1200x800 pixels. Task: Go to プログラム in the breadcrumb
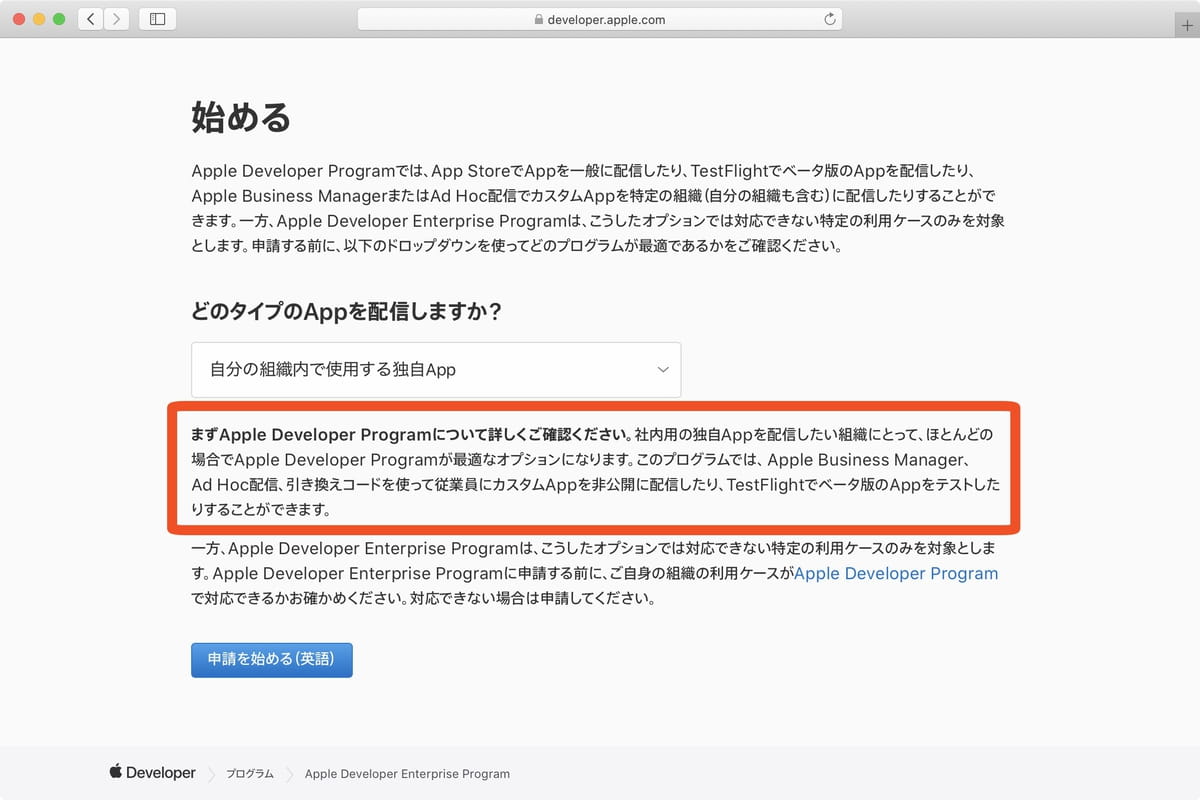tap(249, 774)
